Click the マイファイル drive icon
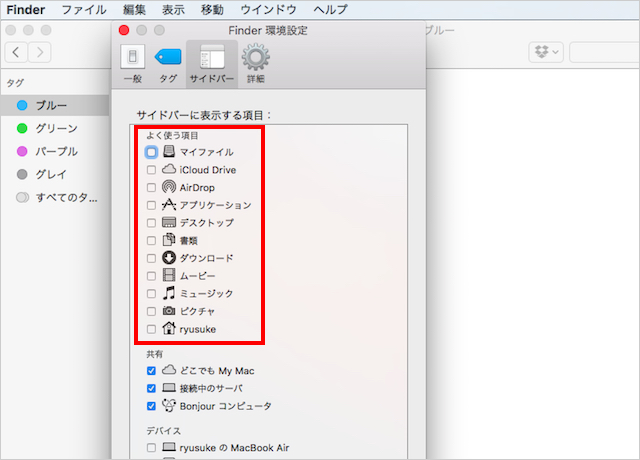This screenshot has width=640, height=460. click(x=169, y=151)
